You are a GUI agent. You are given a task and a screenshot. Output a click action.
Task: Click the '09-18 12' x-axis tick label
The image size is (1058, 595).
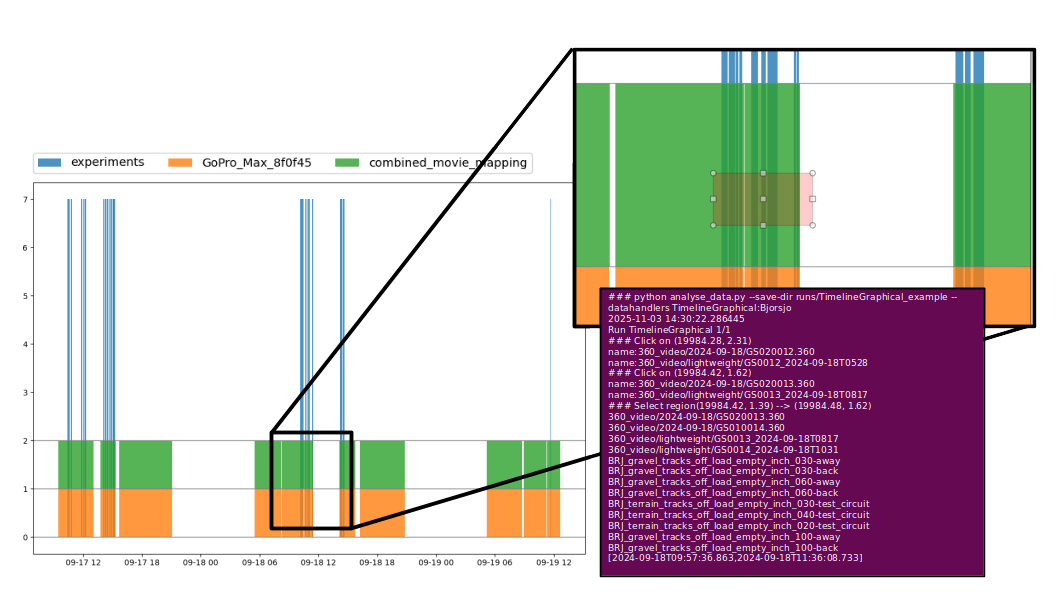pyautogui.click(x=318, y=563)
